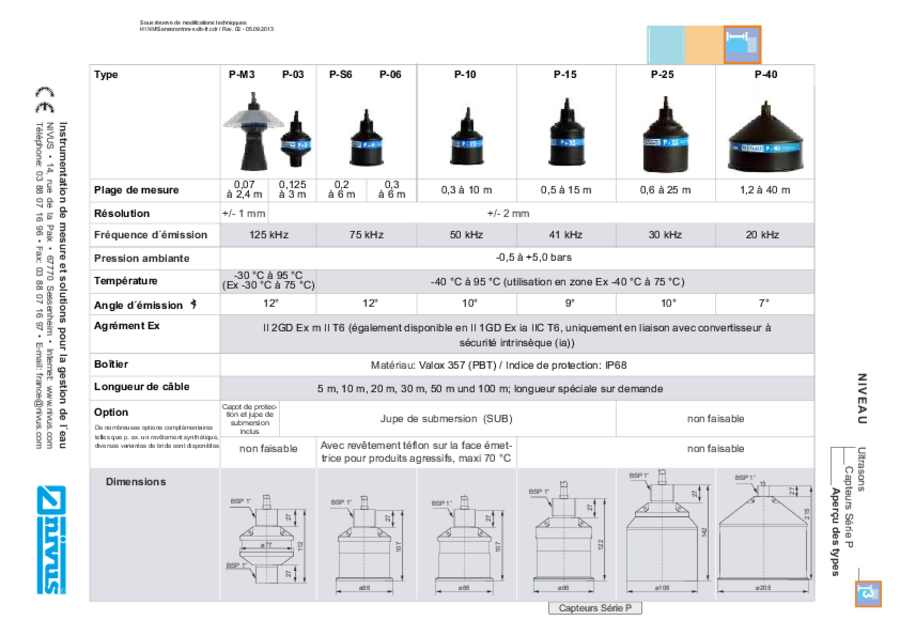Image resolution: width=900 pixels, height=636 pixels.
Task: Click the P-06 column header
Action: click(x=390, y=75)
